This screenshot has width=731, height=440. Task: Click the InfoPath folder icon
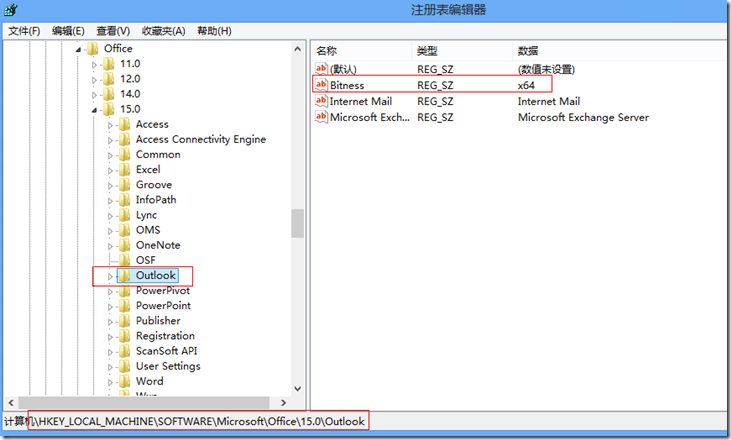tap(124, 199)
